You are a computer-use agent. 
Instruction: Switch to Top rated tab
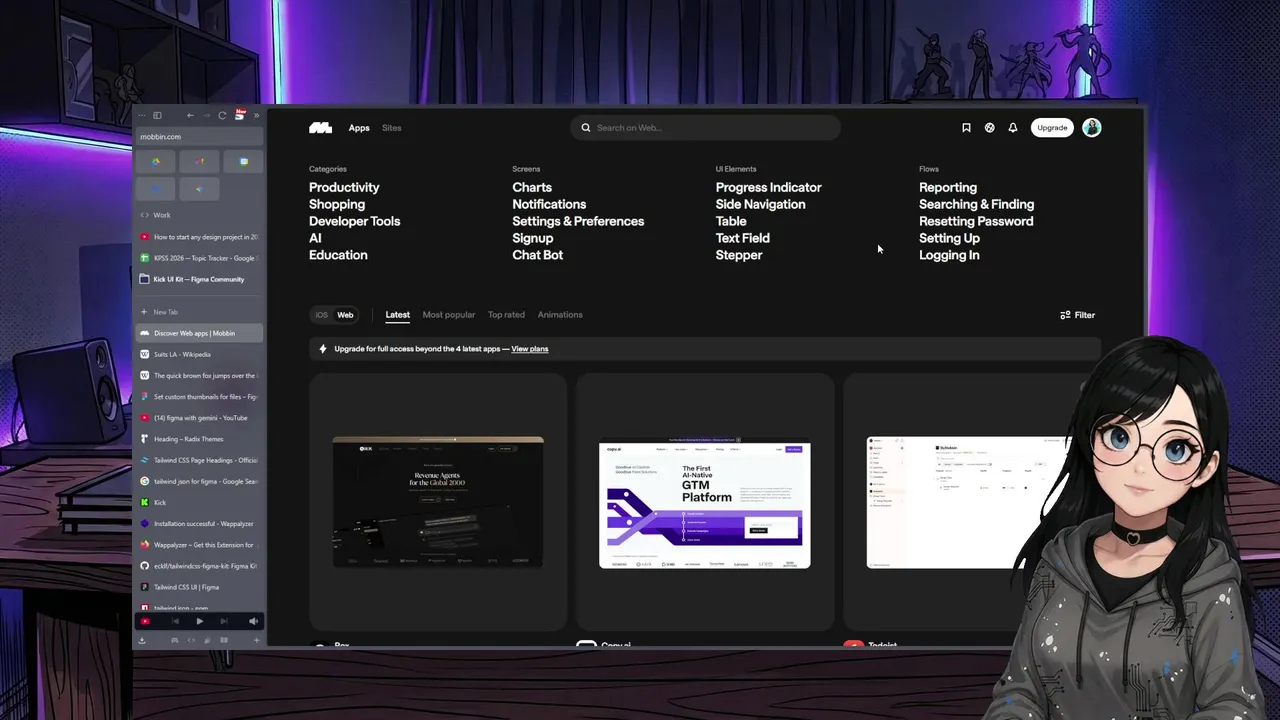click(506, 315)
